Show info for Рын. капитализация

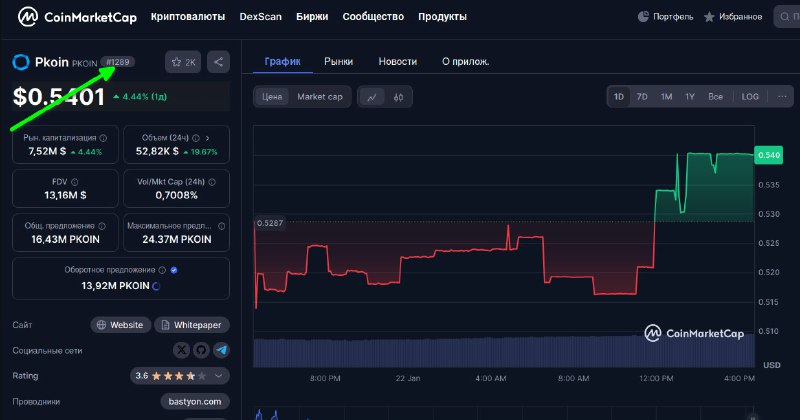click(103, 138)
